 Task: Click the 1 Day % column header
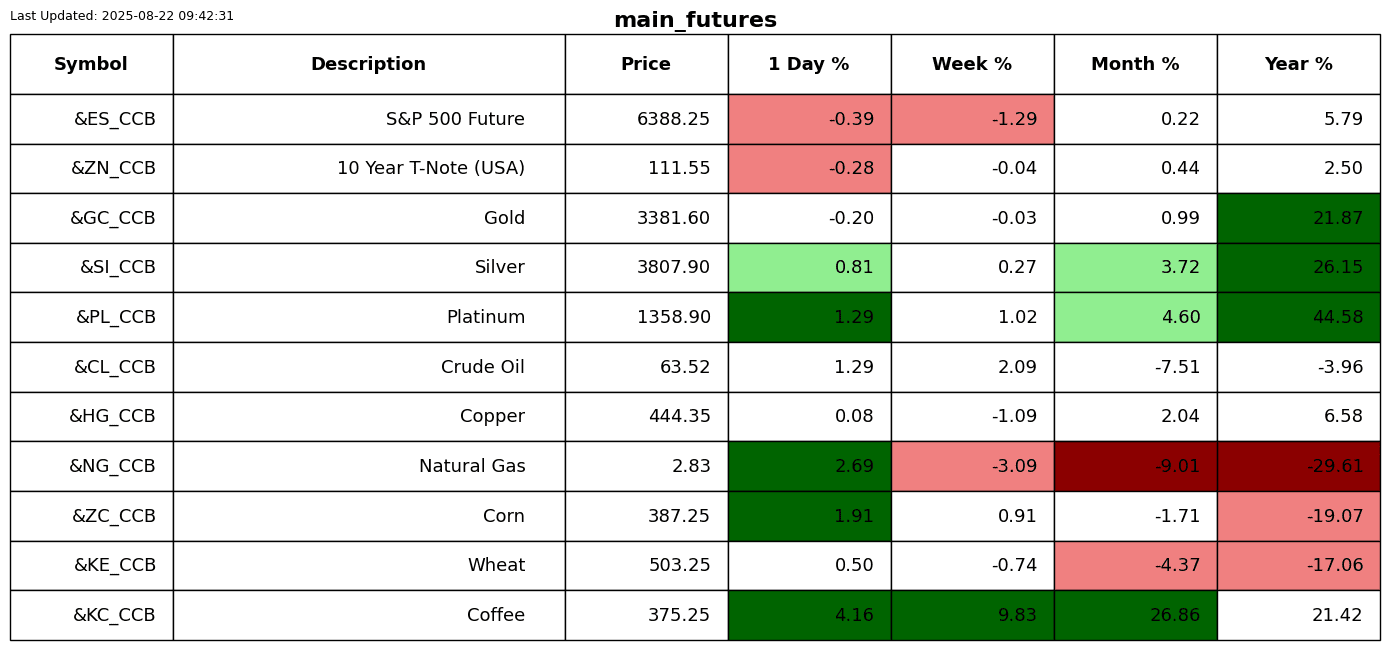809,64
